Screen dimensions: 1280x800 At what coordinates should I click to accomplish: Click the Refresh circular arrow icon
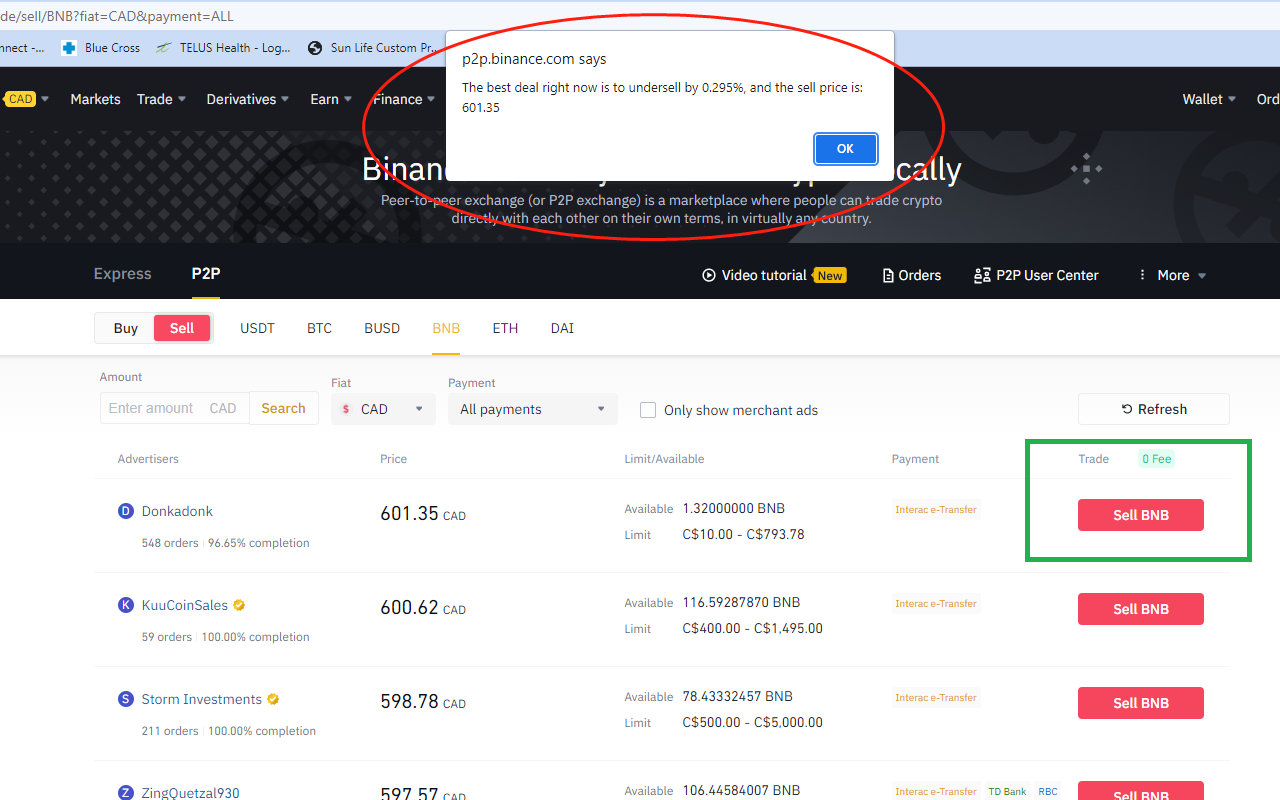(x=1125, y=409)
